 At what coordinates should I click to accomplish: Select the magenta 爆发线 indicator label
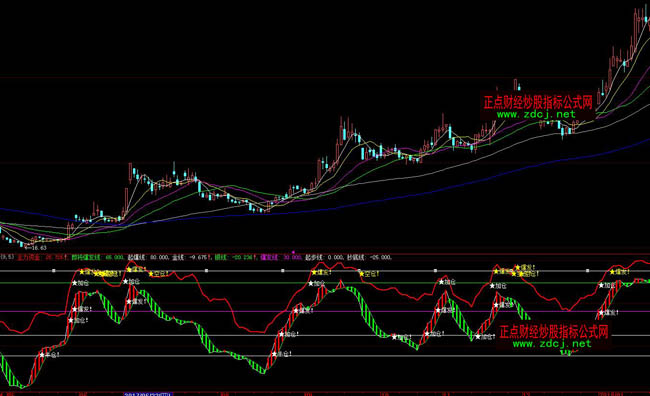click(x=269, y=258)
